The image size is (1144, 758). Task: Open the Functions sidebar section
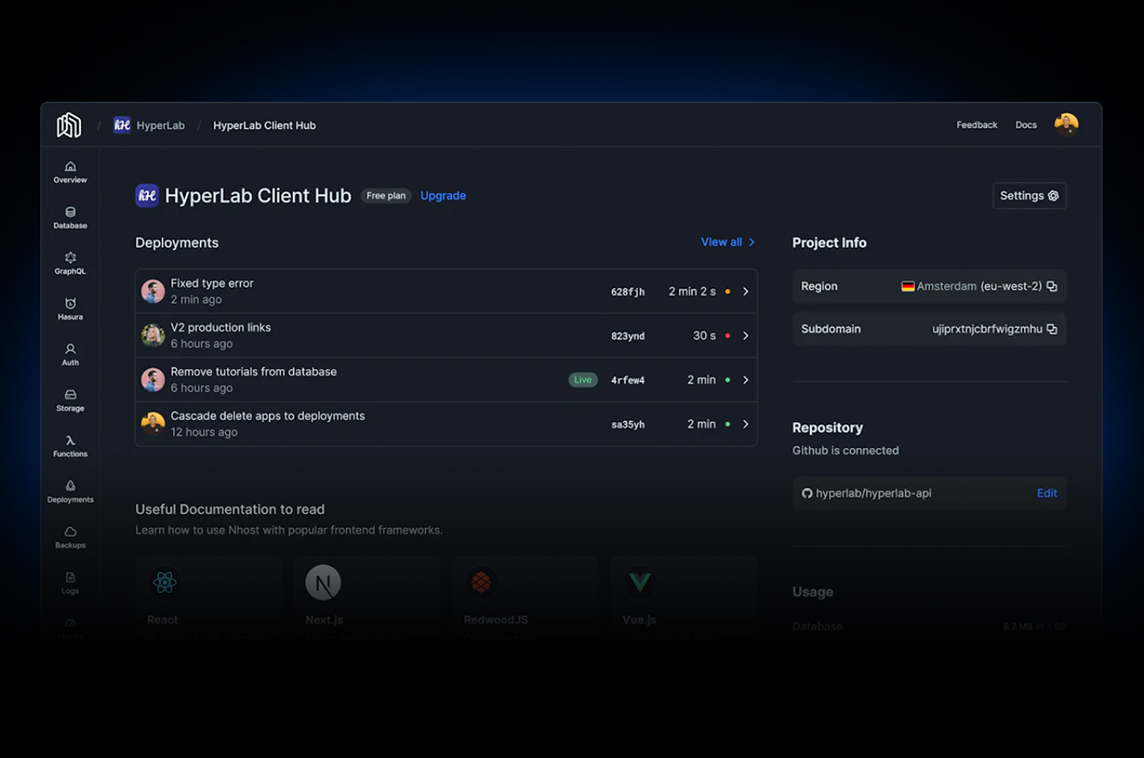click(70, 446)
